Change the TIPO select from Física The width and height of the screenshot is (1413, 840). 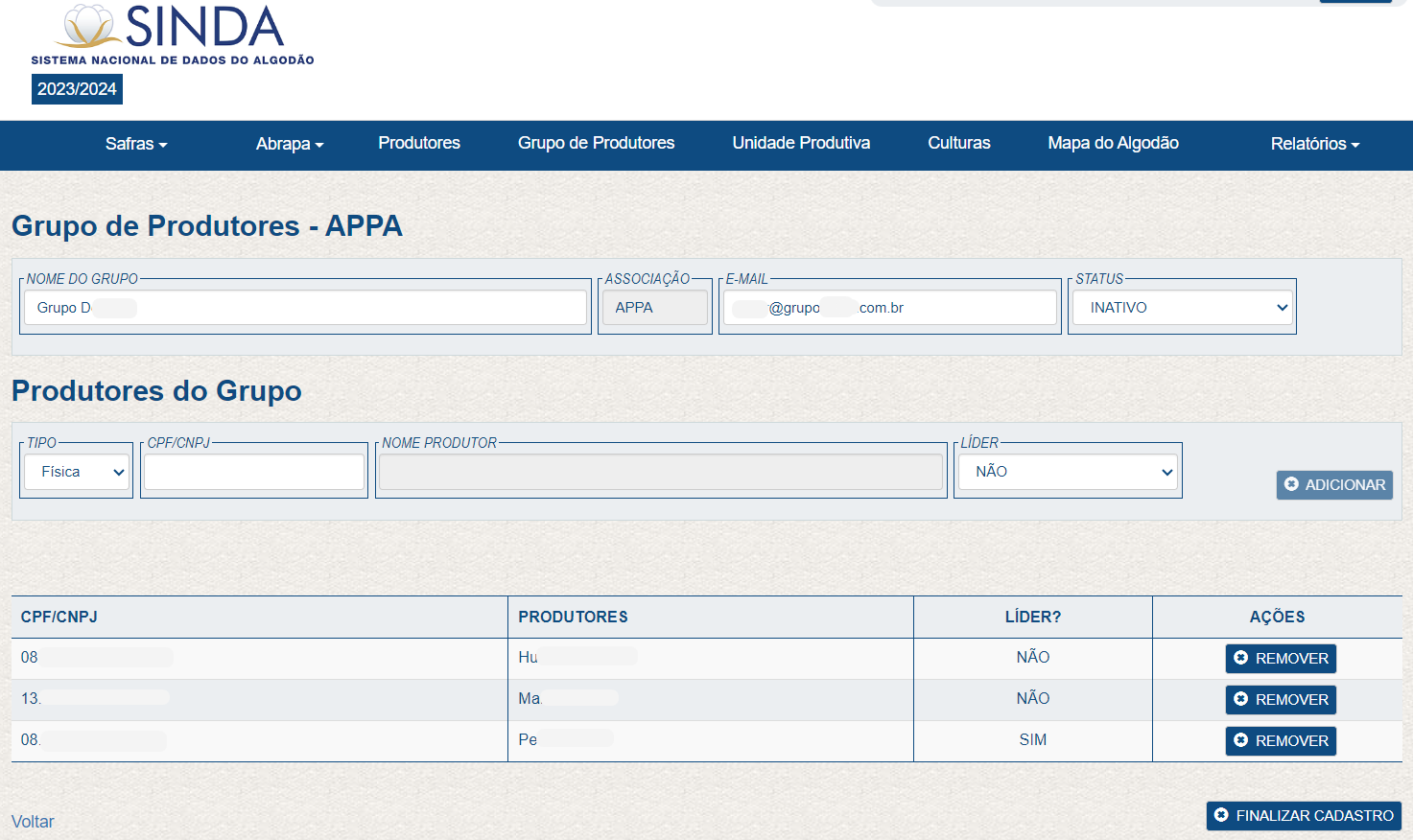(77, 472)
